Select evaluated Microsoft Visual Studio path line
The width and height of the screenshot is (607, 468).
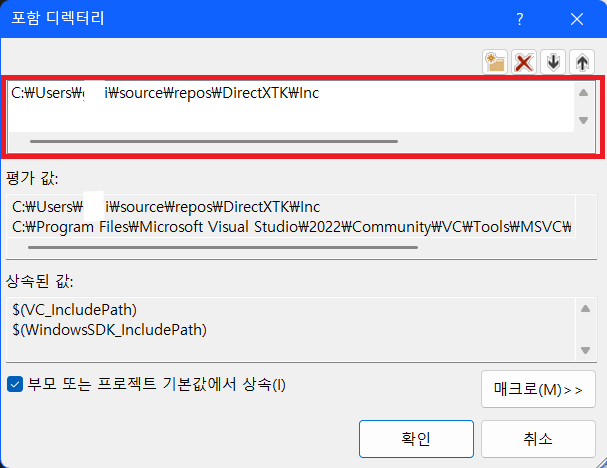coord(291,227)
